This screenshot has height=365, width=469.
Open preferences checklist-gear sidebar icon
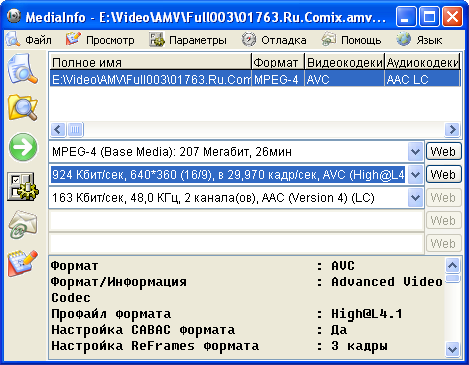[x=23, y=186]
